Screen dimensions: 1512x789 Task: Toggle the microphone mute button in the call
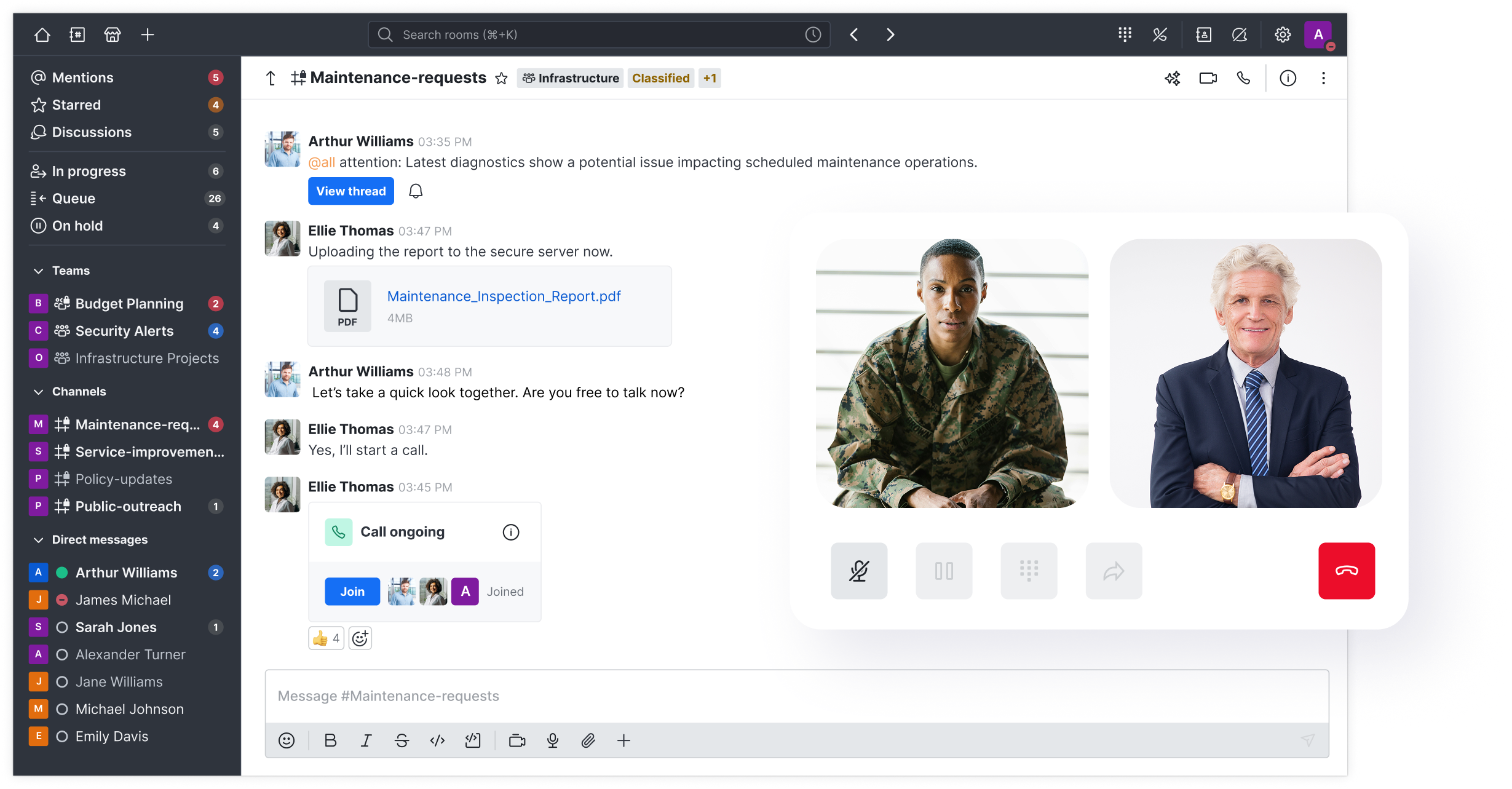click(x=859, y=571)
